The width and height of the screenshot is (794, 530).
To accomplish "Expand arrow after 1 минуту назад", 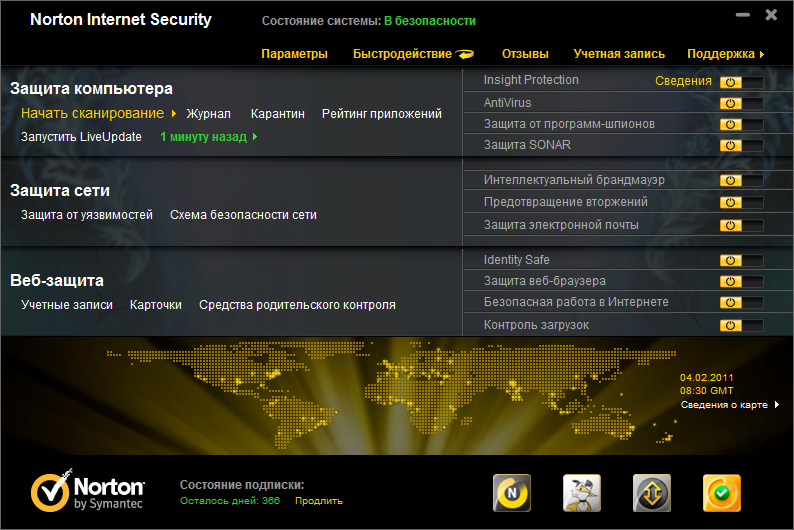I will [255, 137].
